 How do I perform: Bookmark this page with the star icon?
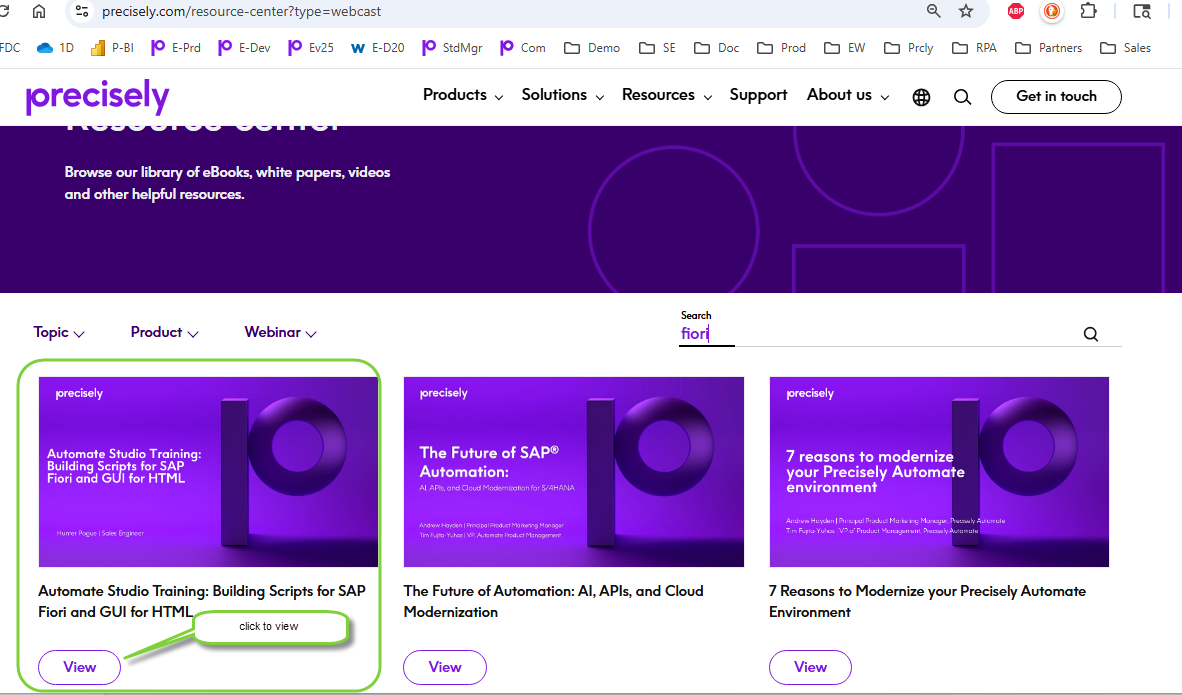tap(966, 11)
